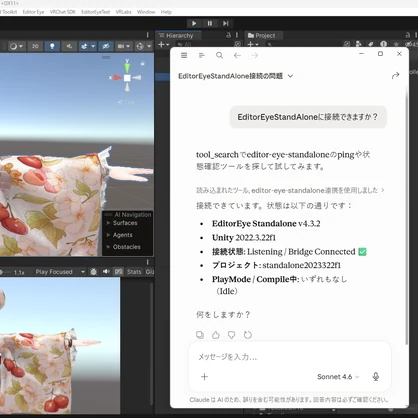
Task: Open the scene effects dropdown arrow
Action: pos(93,46)
